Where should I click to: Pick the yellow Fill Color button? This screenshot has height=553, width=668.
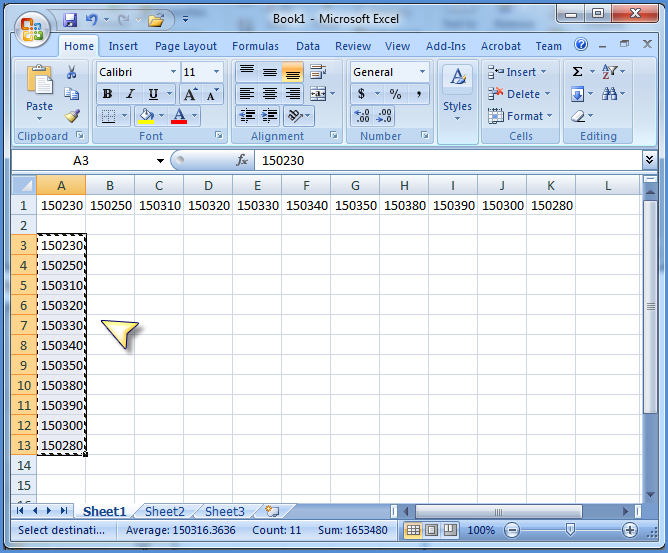click(x=146, y=115)
